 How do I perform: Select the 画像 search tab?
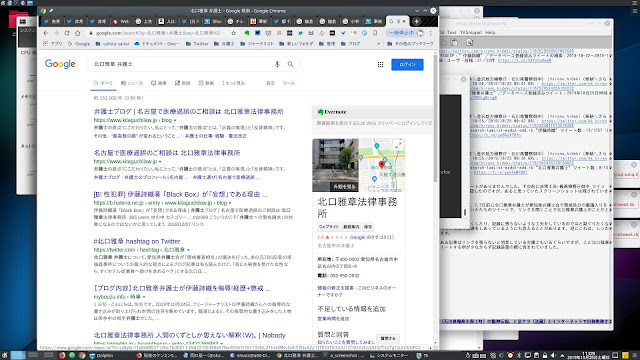tap(159, 83)
